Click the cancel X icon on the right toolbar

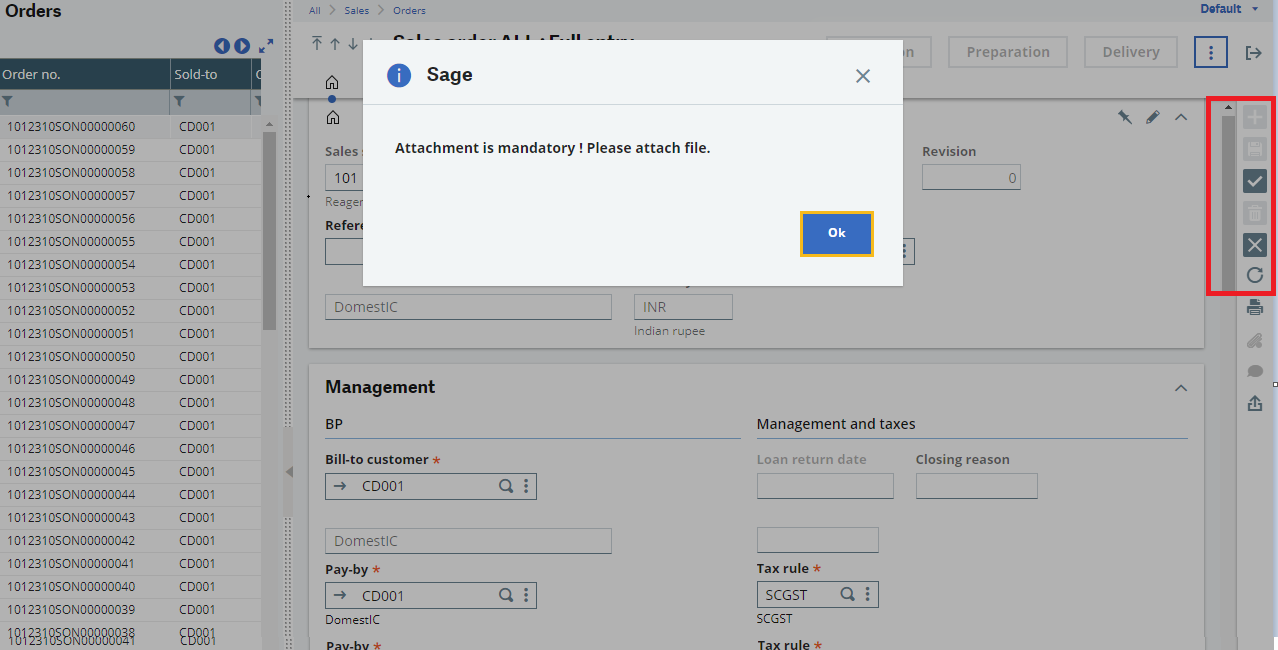[x=1254, y=245]
